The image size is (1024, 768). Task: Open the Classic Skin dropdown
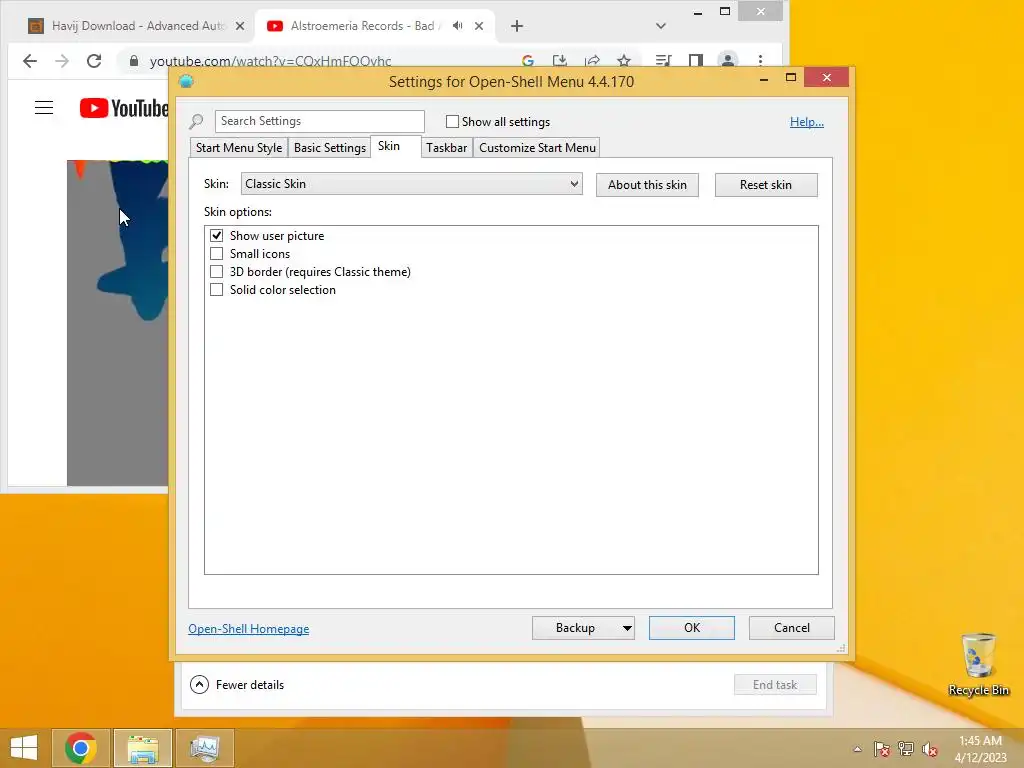[411, 184]
